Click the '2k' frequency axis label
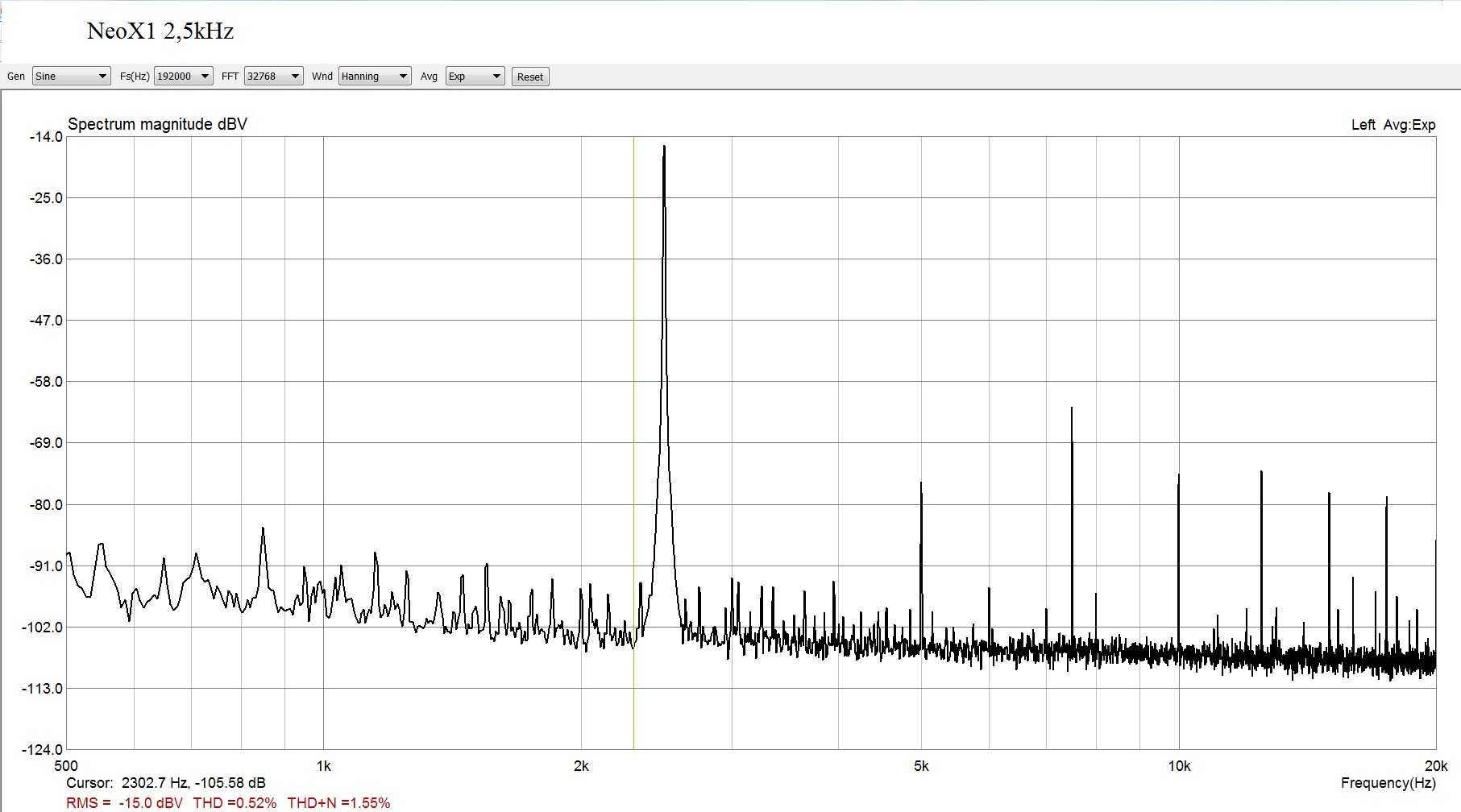 click(581, 766)
